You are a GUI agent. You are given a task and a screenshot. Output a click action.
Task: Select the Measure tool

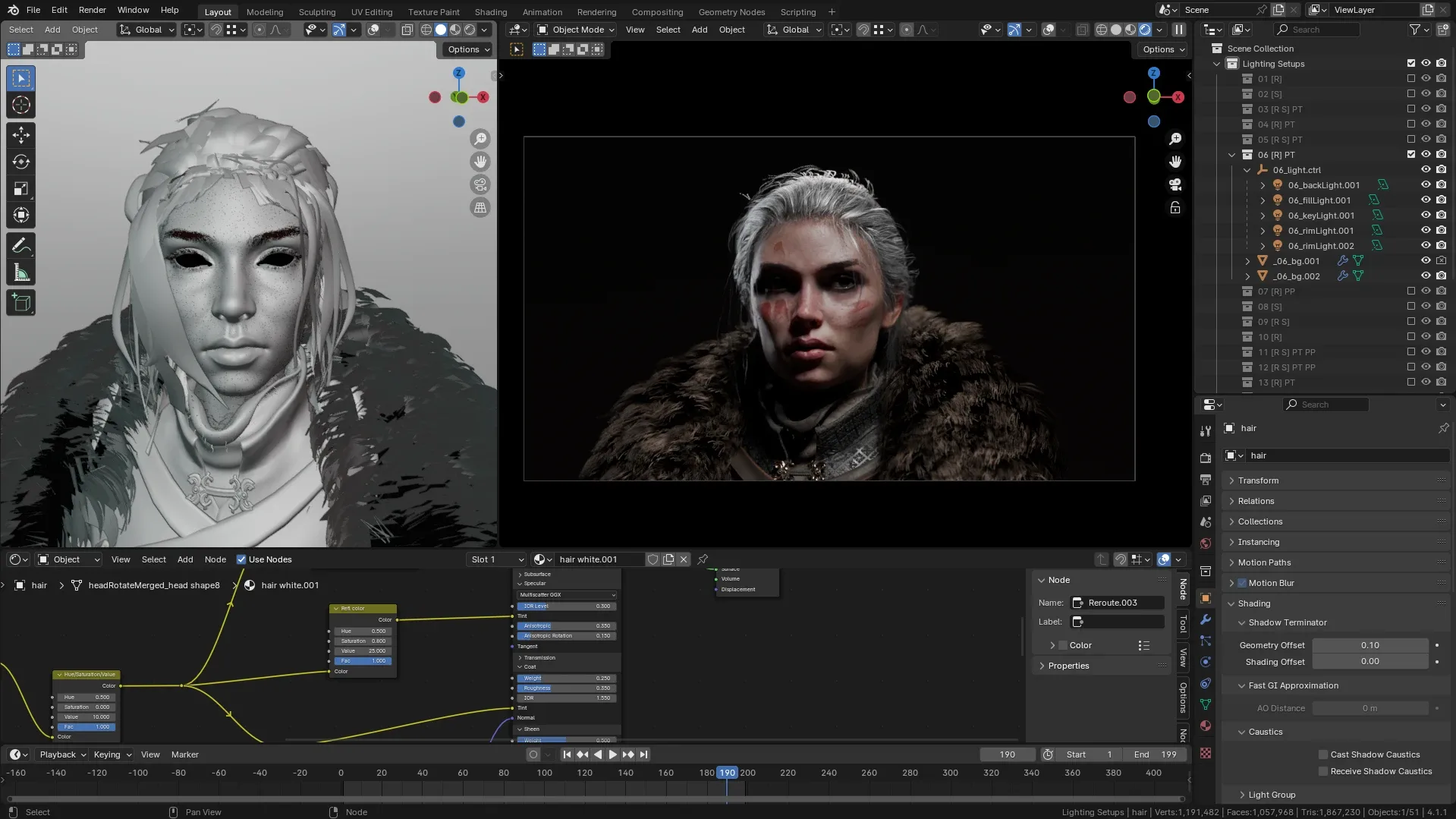click(21, 272)
